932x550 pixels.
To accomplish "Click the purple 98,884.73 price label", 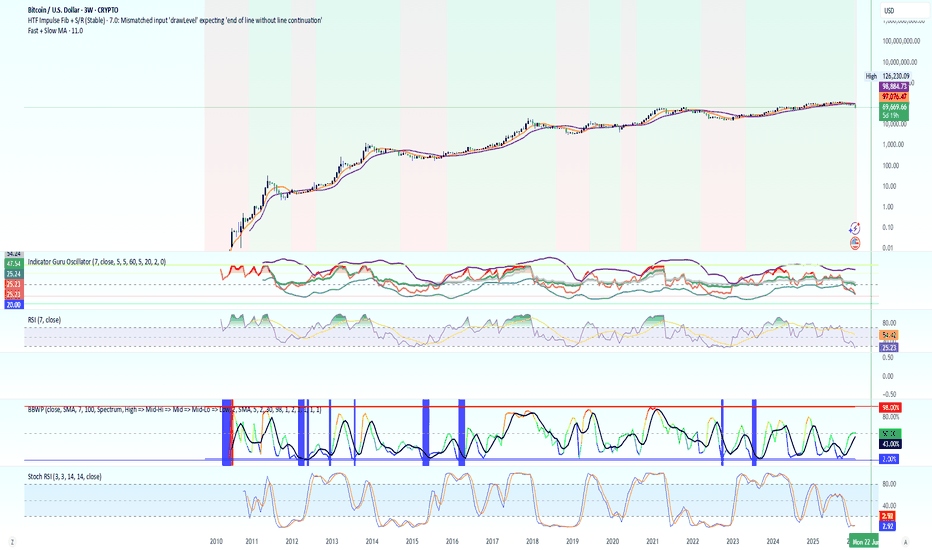I will coord(894,87).
